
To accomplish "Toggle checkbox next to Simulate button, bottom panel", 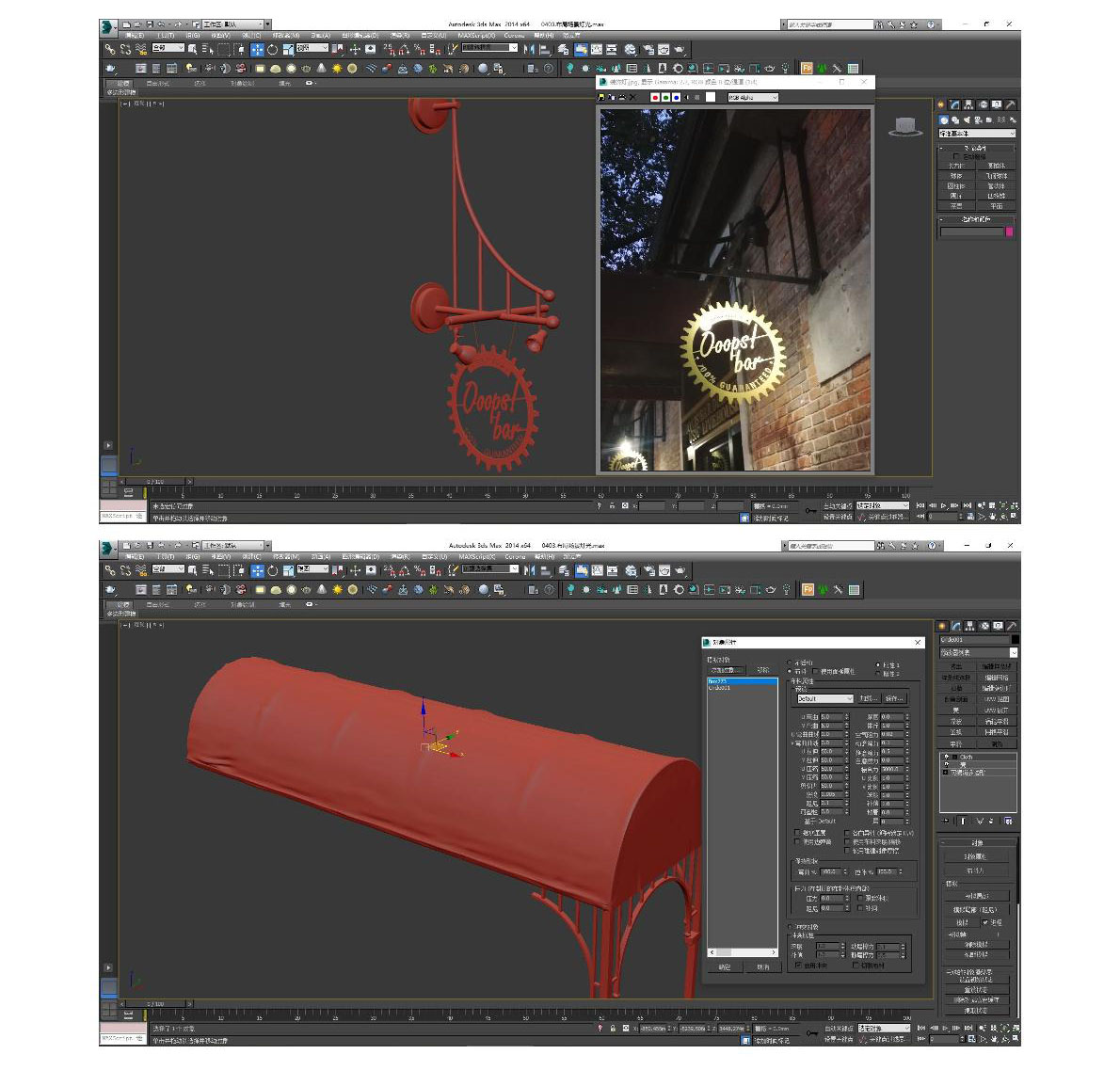I will pyautogui.click(x=985, y=922).
